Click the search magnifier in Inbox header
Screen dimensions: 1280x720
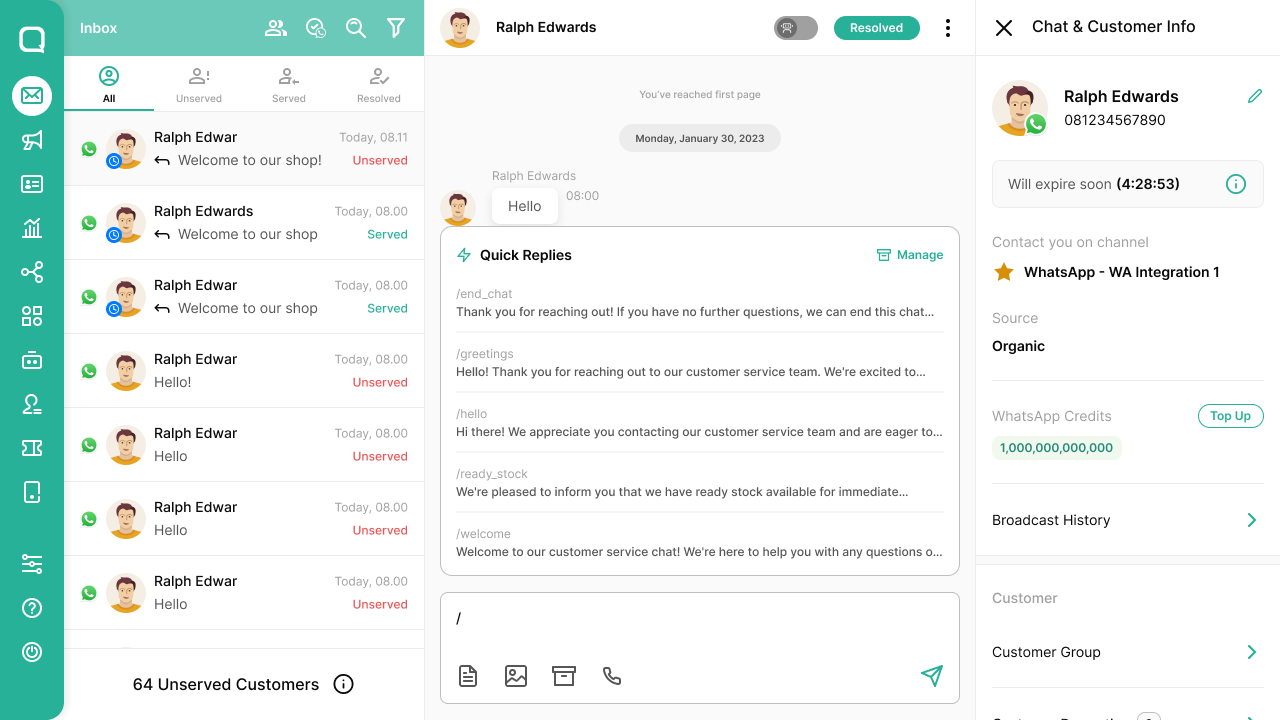(x=356, y=28)
